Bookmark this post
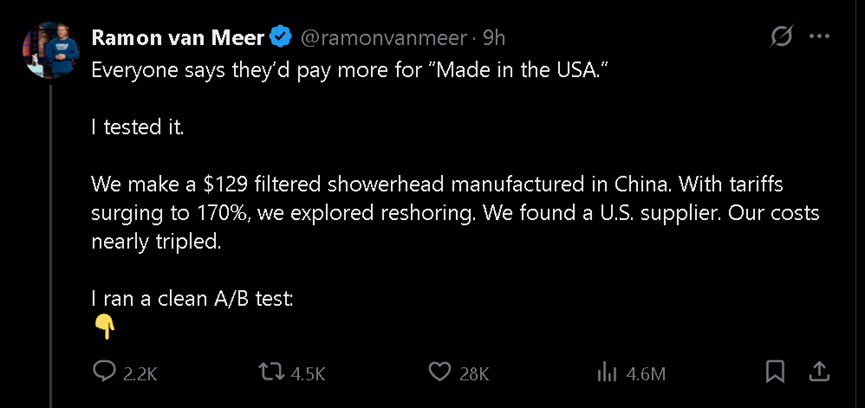This screenshot has width=865, height=408. 775,372
